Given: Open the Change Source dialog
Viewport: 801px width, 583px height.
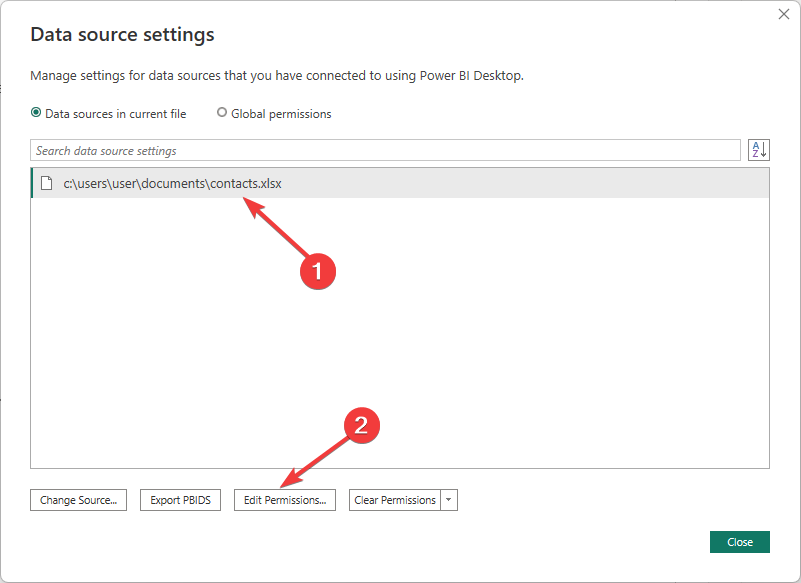Looking at the screenshot, I should coord(78,500).
